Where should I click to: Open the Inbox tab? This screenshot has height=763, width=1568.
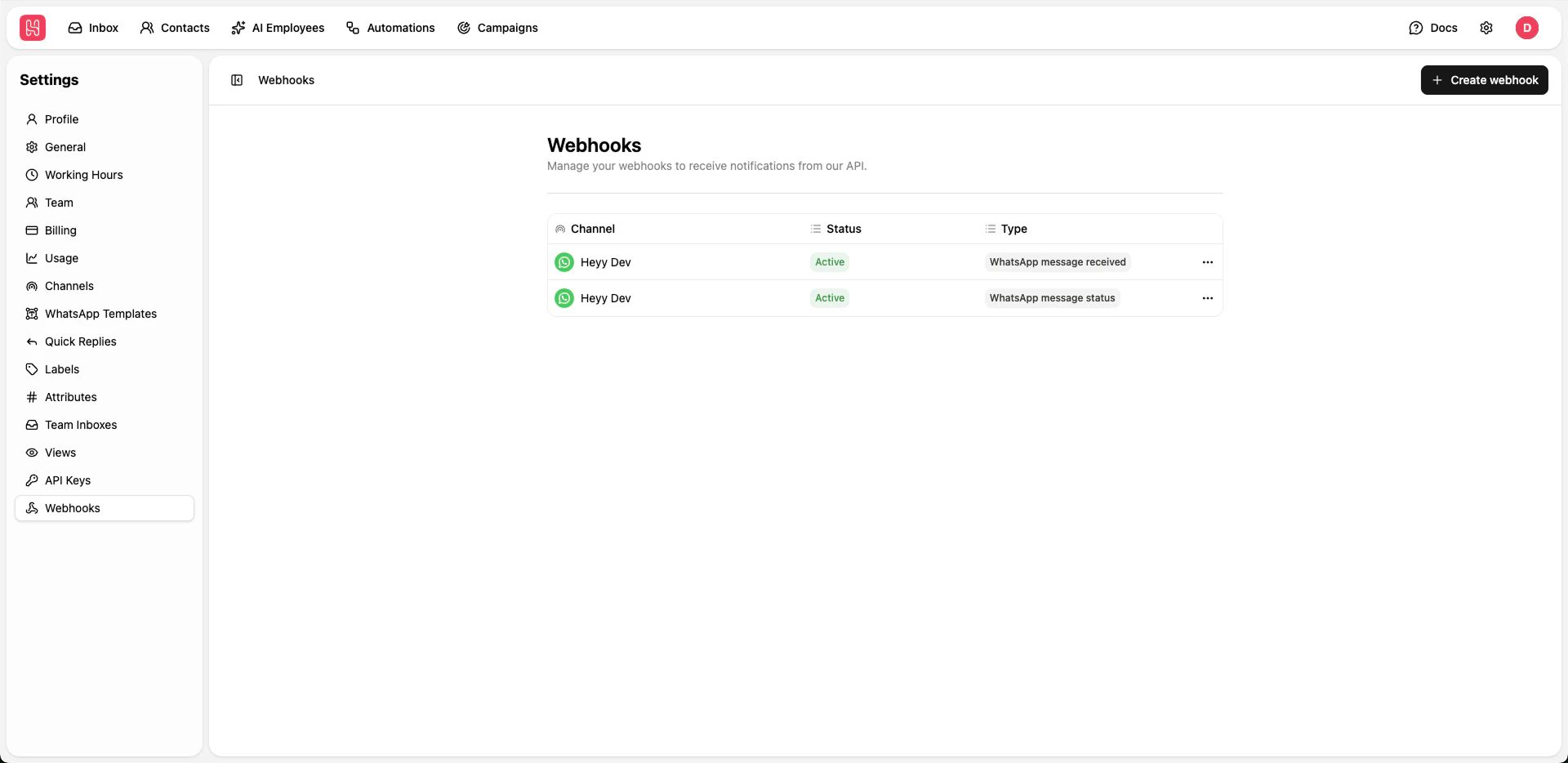(x=93, y=28)
